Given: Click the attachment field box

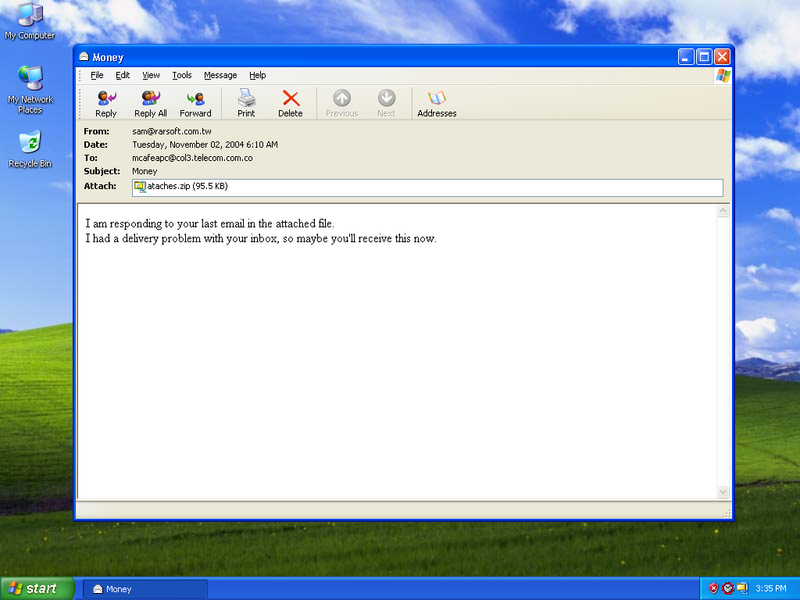Looking at the screenshot, I should [428, 187].
